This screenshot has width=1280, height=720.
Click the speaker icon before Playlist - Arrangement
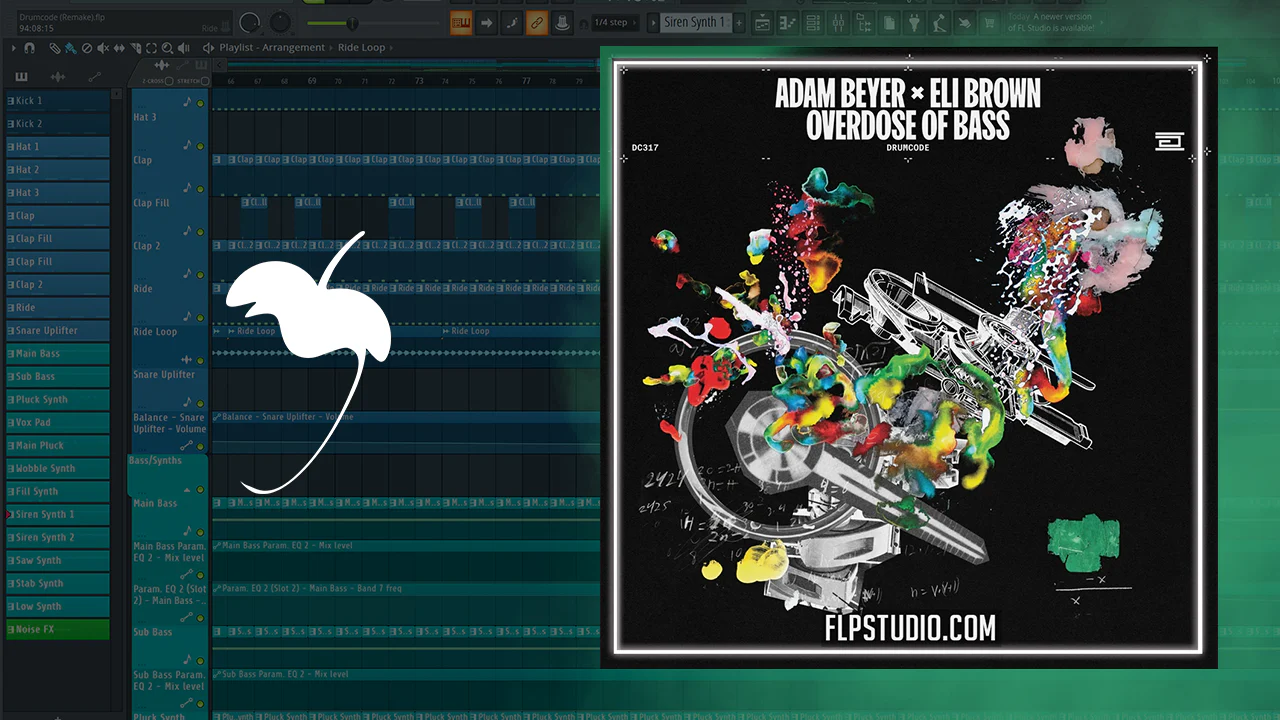click(x=208, y=48)
